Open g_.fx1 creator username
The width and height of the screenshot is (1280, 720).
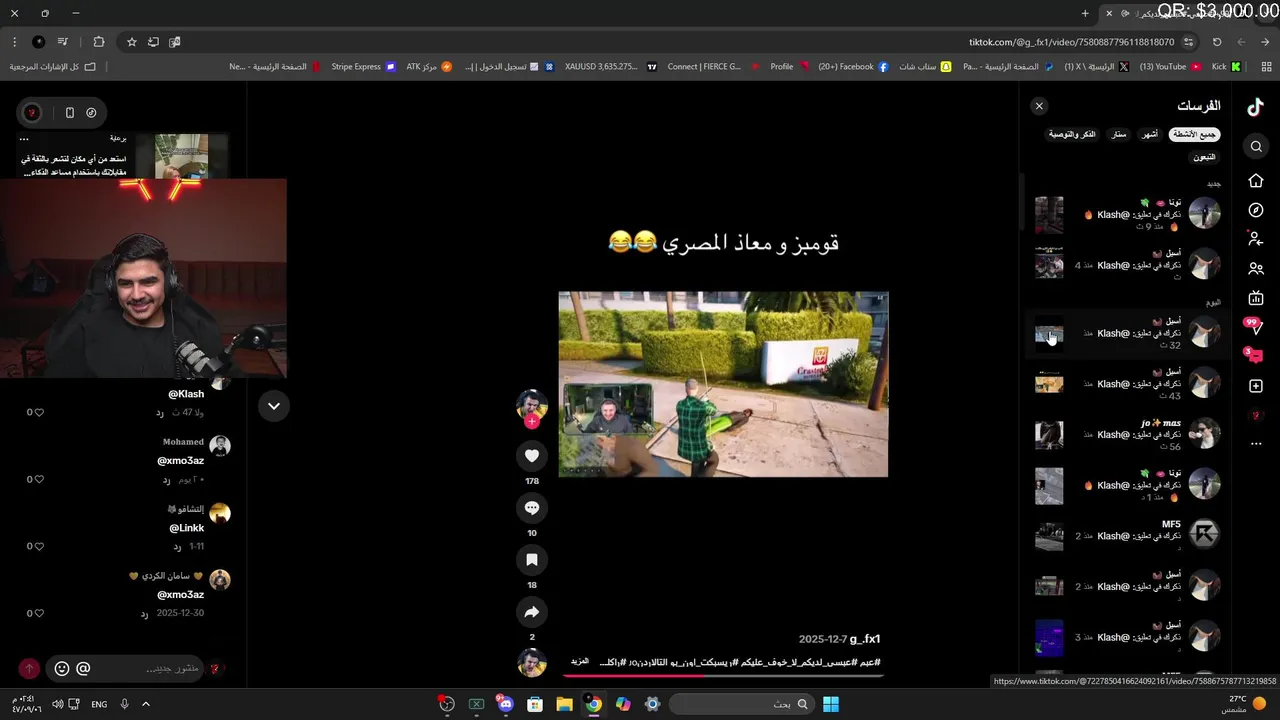pos(864,639)
